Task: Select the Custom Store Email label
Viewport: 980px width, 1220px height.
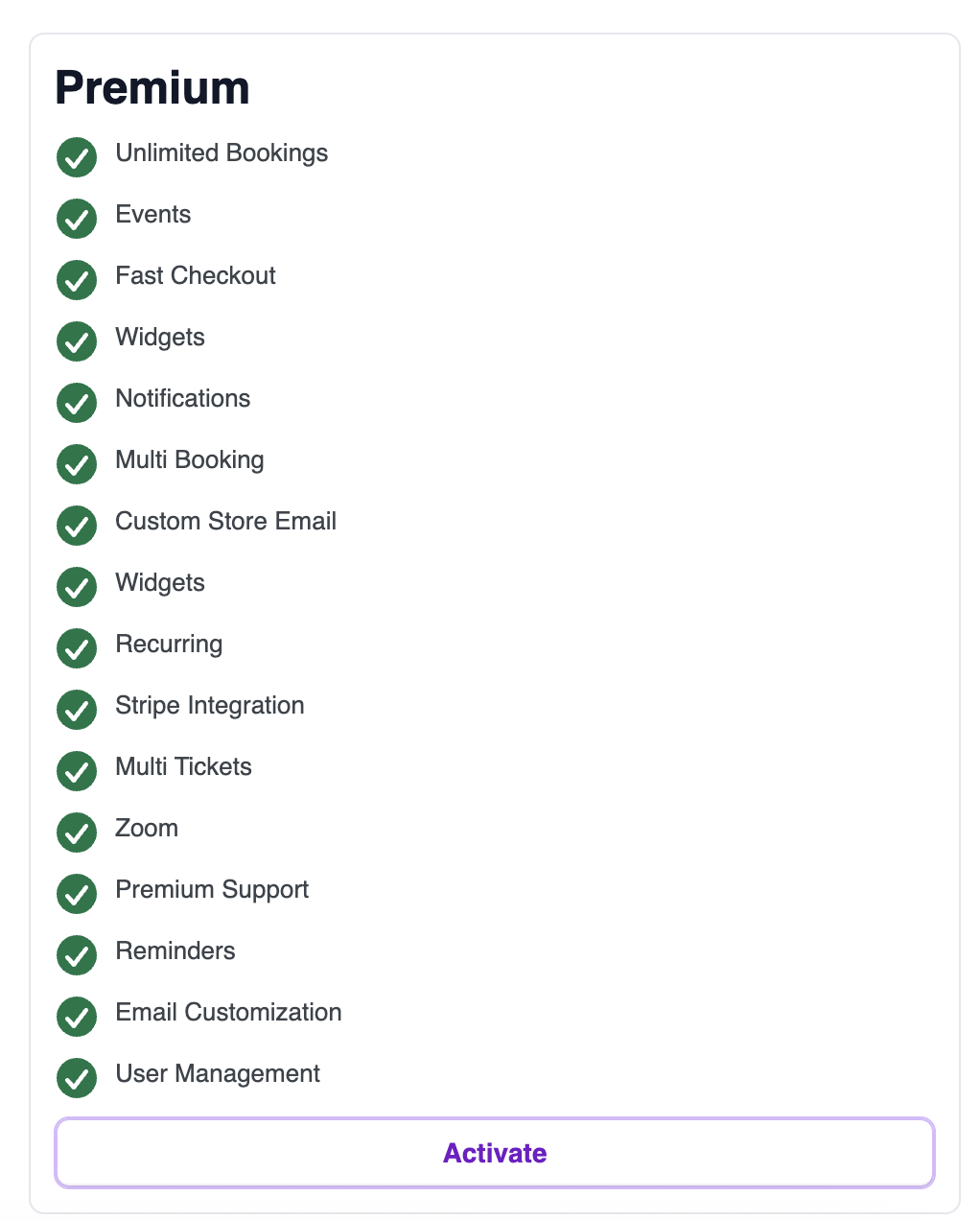Action: tap(226, 521)
